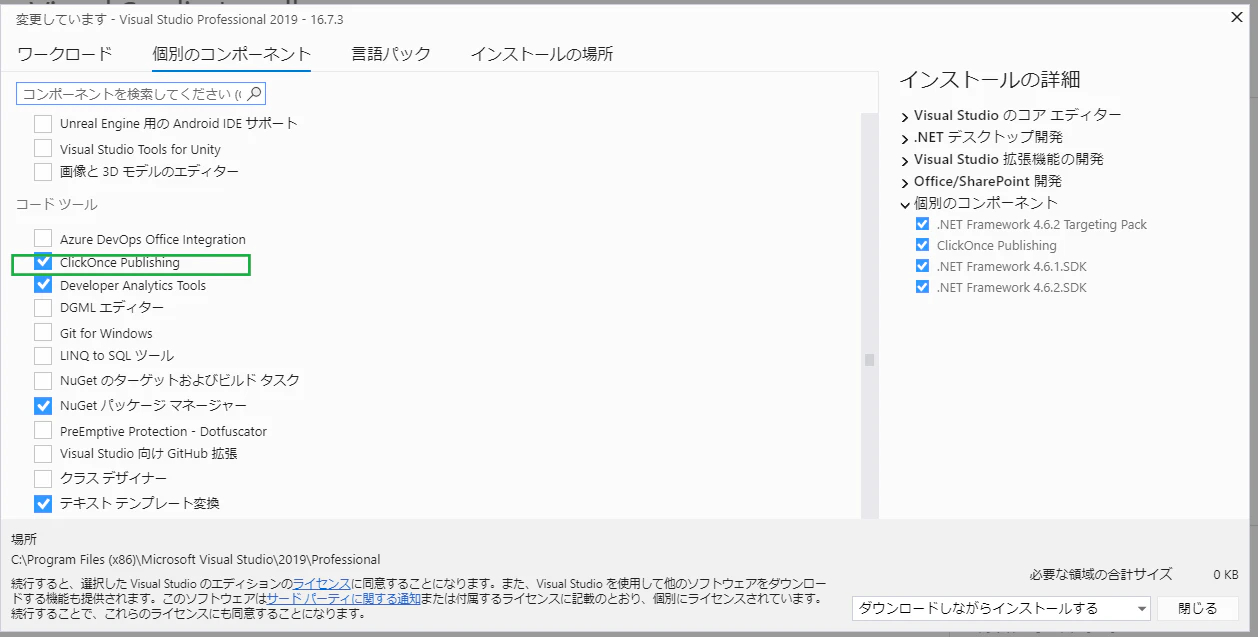
Task: Uncheck .NET Framework 4.6.1.SDK in details
Action: point(922,266)
